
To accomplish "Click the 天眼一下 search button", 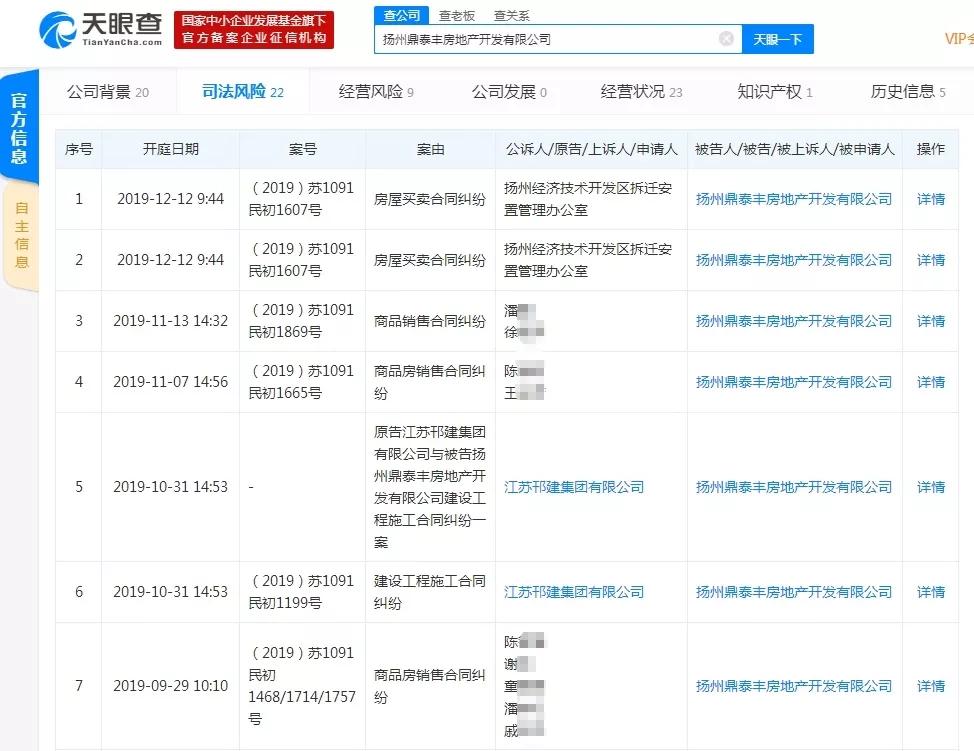I will (777, 38).
